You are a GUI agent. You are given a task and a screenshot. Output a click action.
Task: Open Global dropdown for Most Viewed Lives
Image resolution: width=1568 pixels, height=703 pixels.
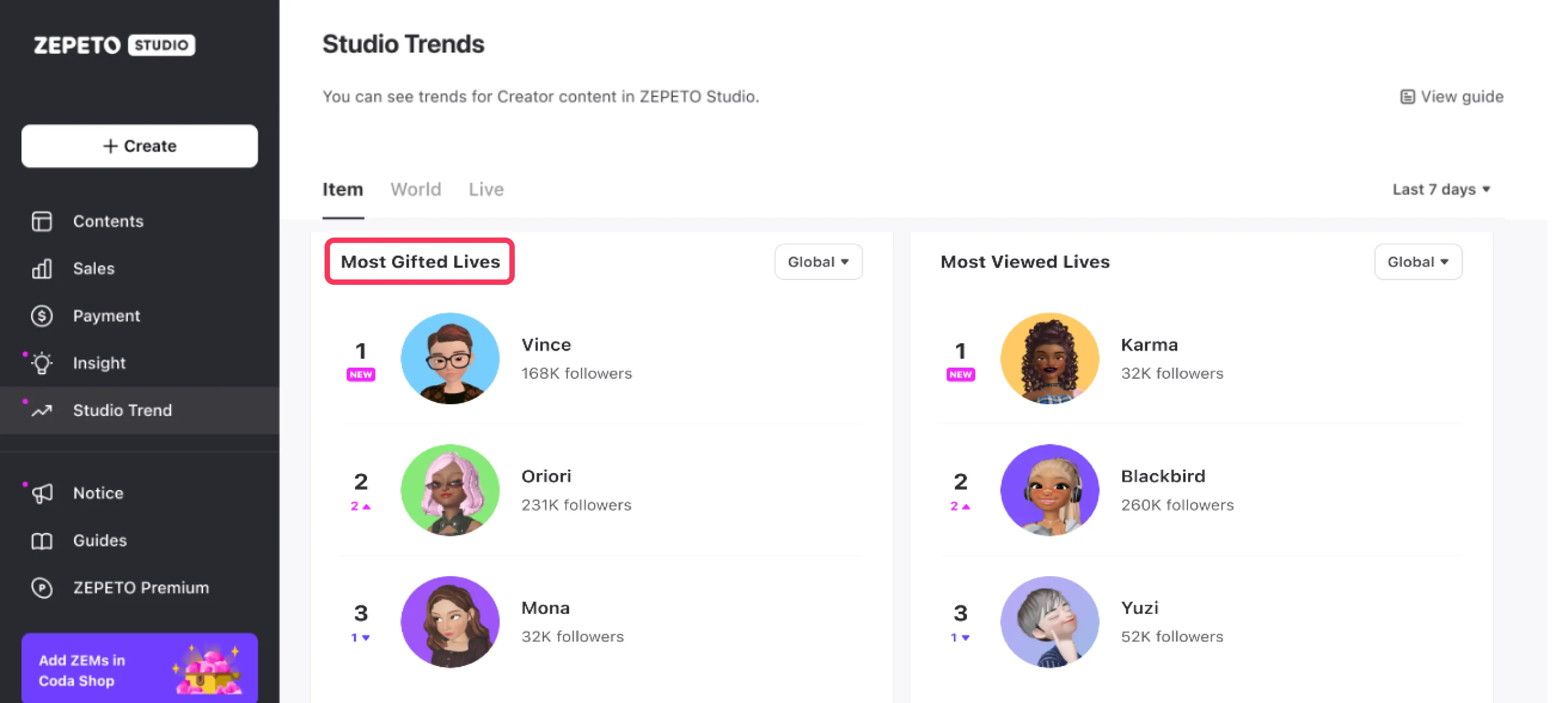click(x=1418, y=262)
